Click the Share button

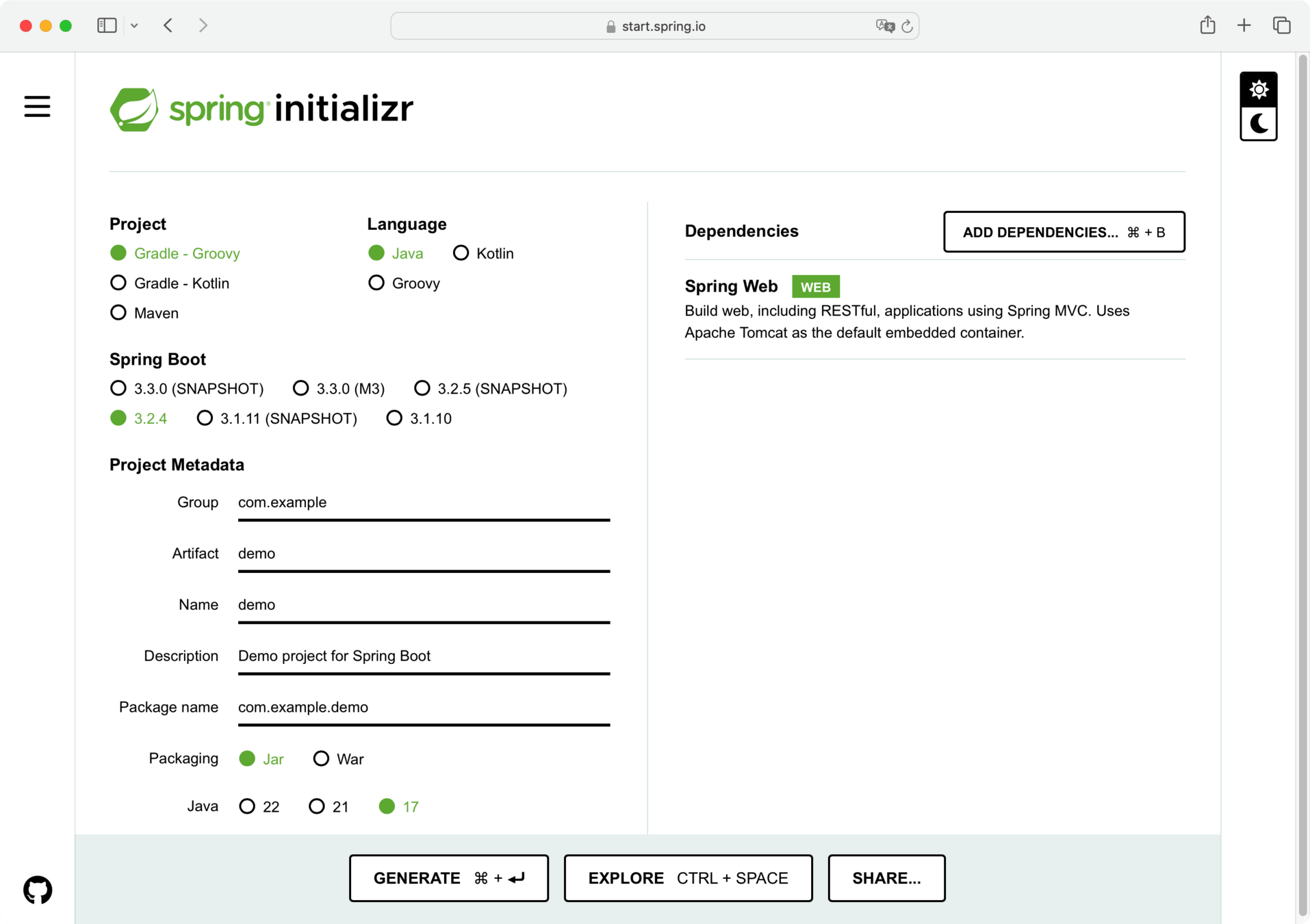[886, 878]
